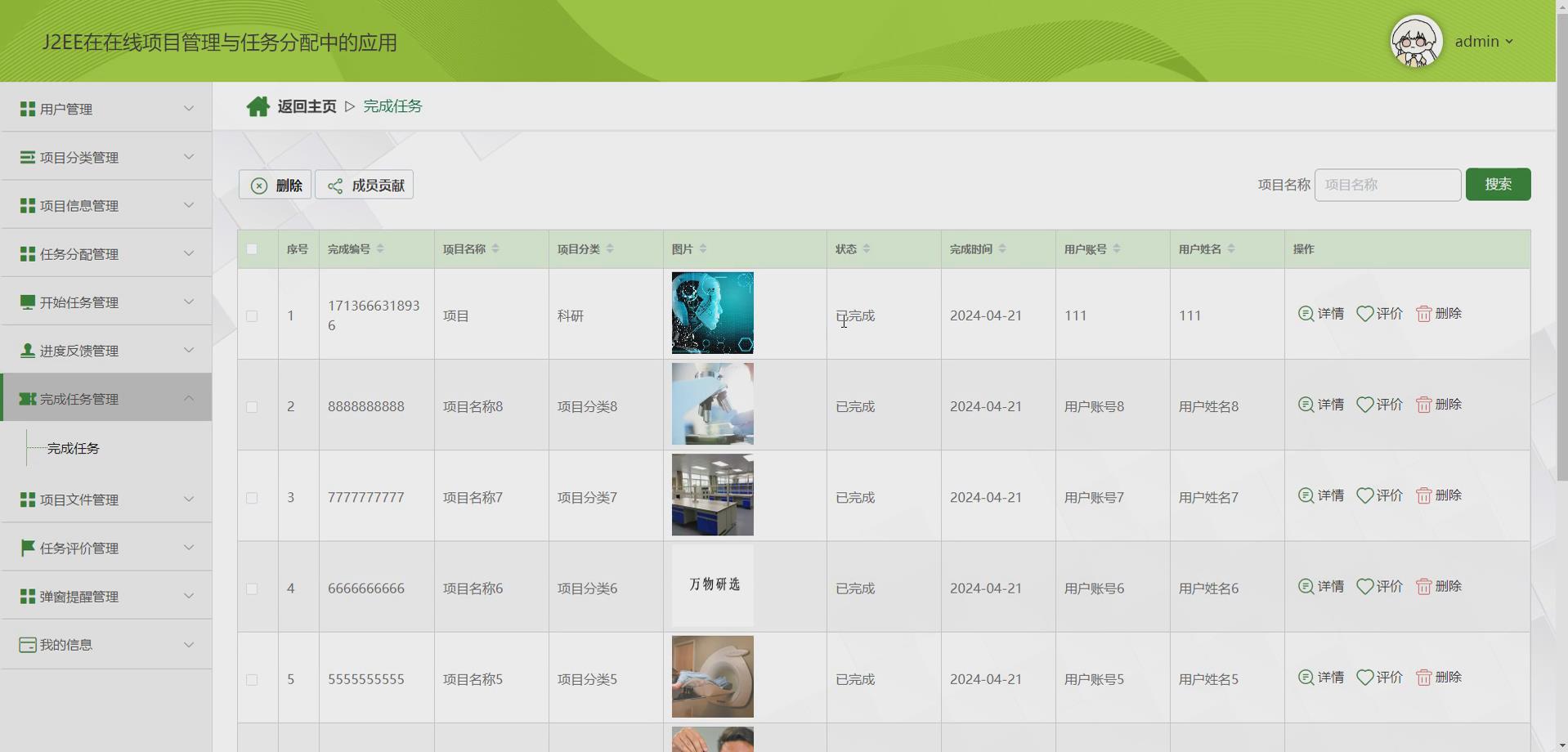Click the 完成任务管理 sidebar icon
Screen dimensions: 1568x752
pos(28,399)
